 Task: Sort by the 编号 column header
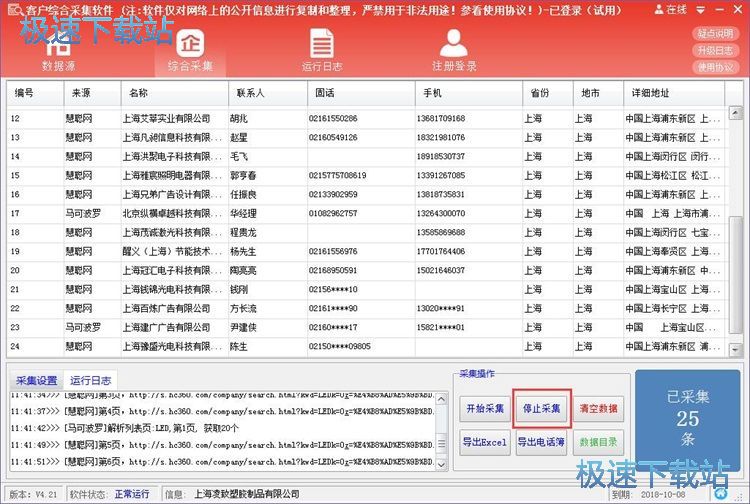coord(35,93)
